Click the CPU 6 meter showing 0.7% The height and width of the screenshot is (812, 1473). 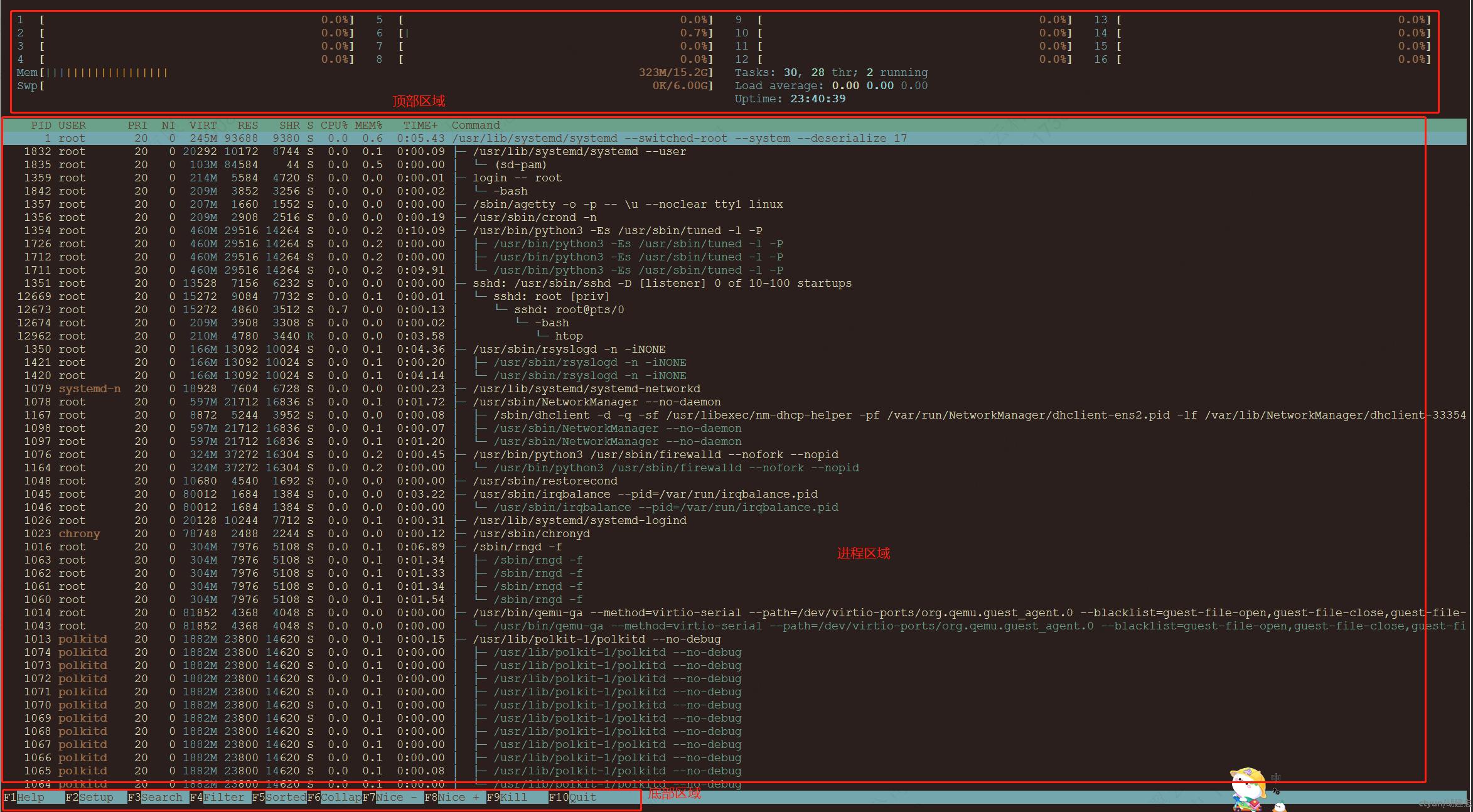pyautogui.click(x=545, y=33)
